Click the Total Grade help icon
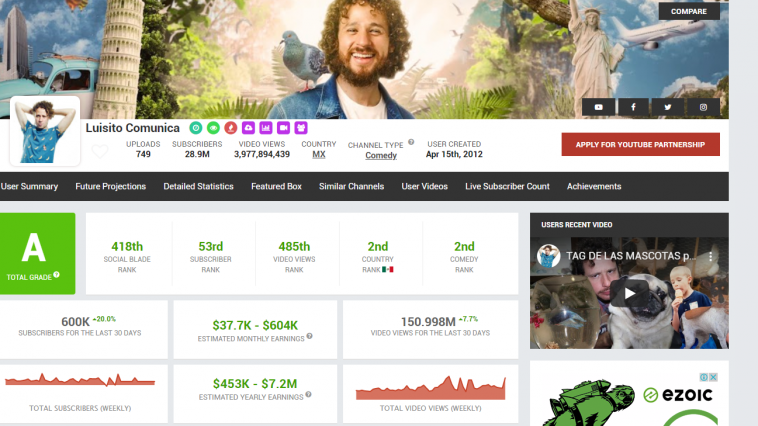Image resolution: width=758 pixels, height=426 pixels. [x=57, y=275]
